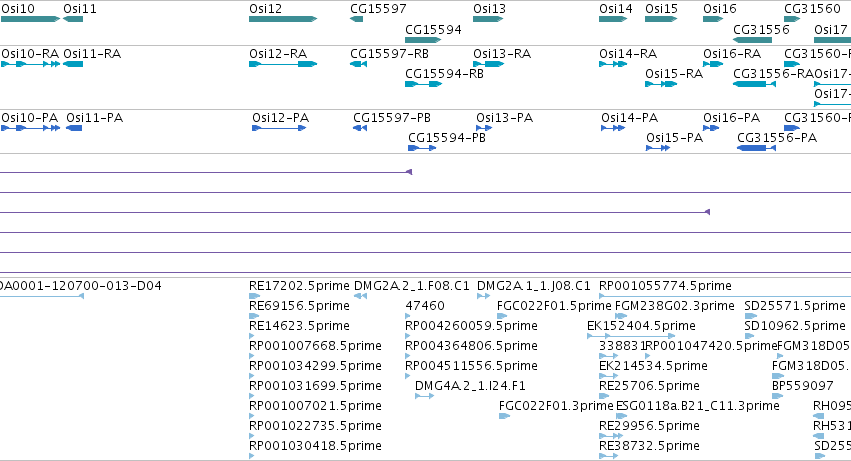
Task: Select EST SD25571.5prime
Action: (x=795, y=306)
